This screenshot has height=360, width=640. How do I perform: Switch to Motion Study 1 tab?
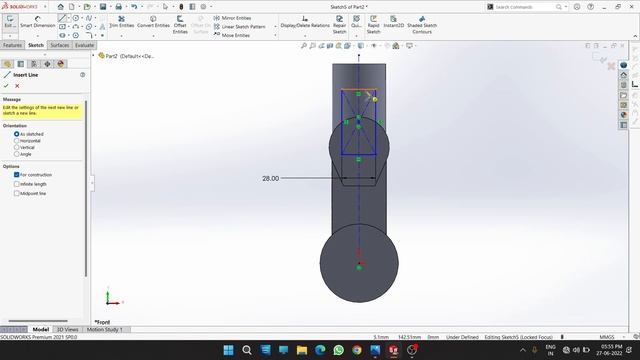[x=104, y=329]
